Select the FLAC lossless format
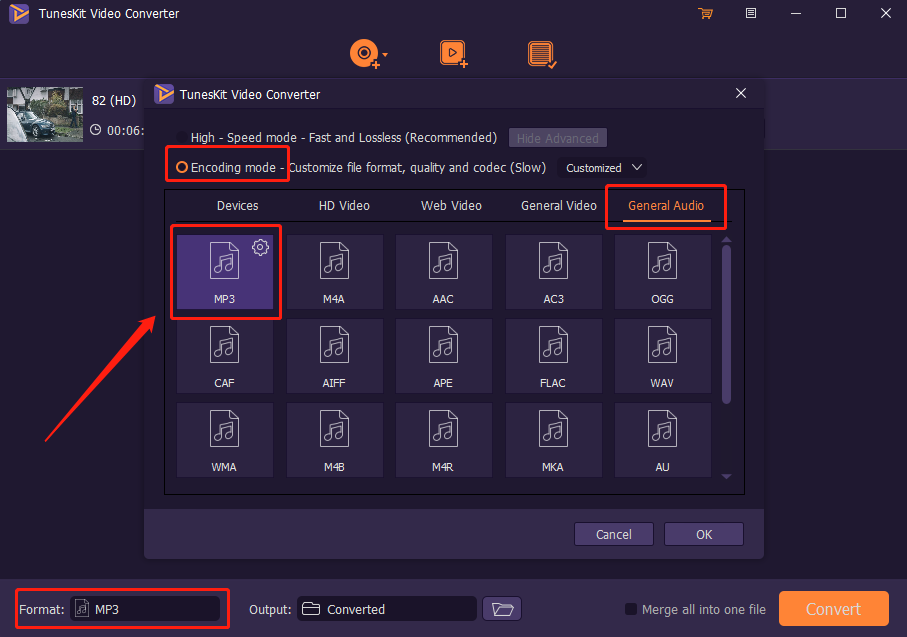 554,356
